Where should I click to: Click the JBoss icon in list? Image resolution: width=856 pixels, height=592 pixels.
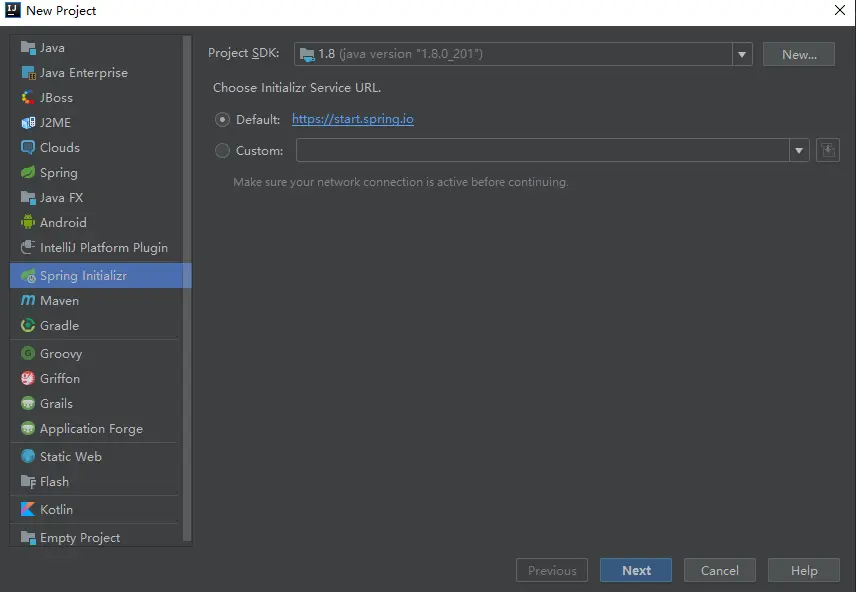pos(28,98)
